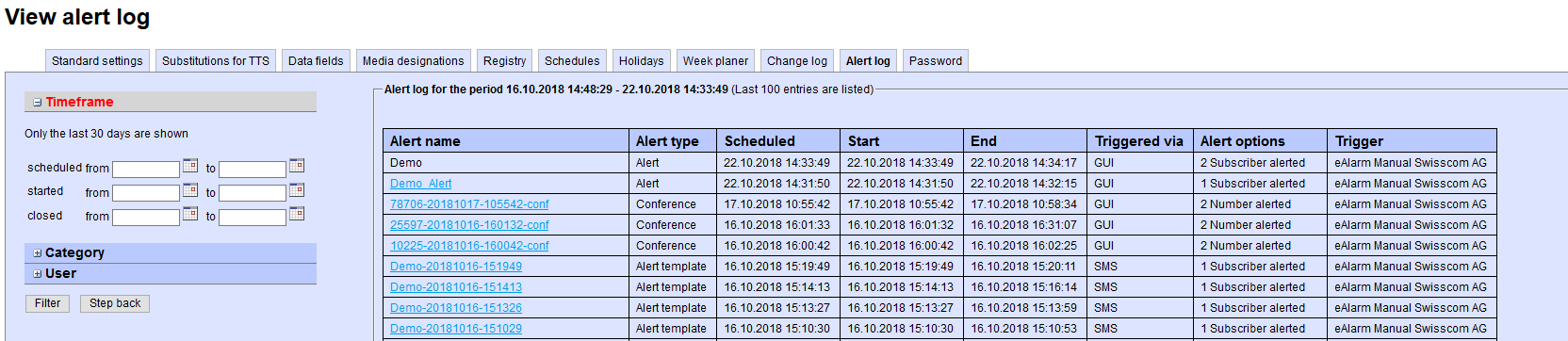Open the Substitutions for TTS tab
Viewport: 1568px width, 341px height.
[x=216, y=60]
